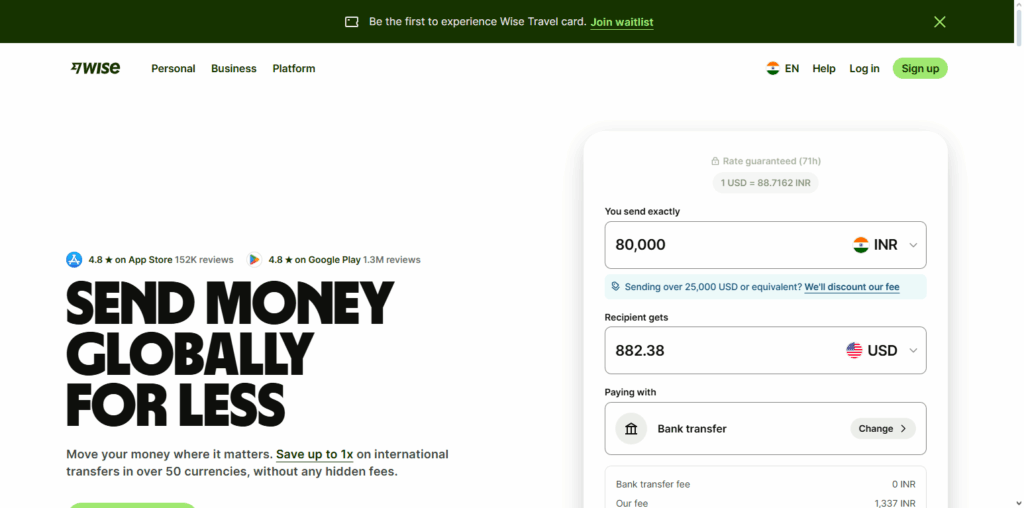The image size is (1024, 508).
Task: Open the INR send currency dropdown
Action: tap(887, 245)
